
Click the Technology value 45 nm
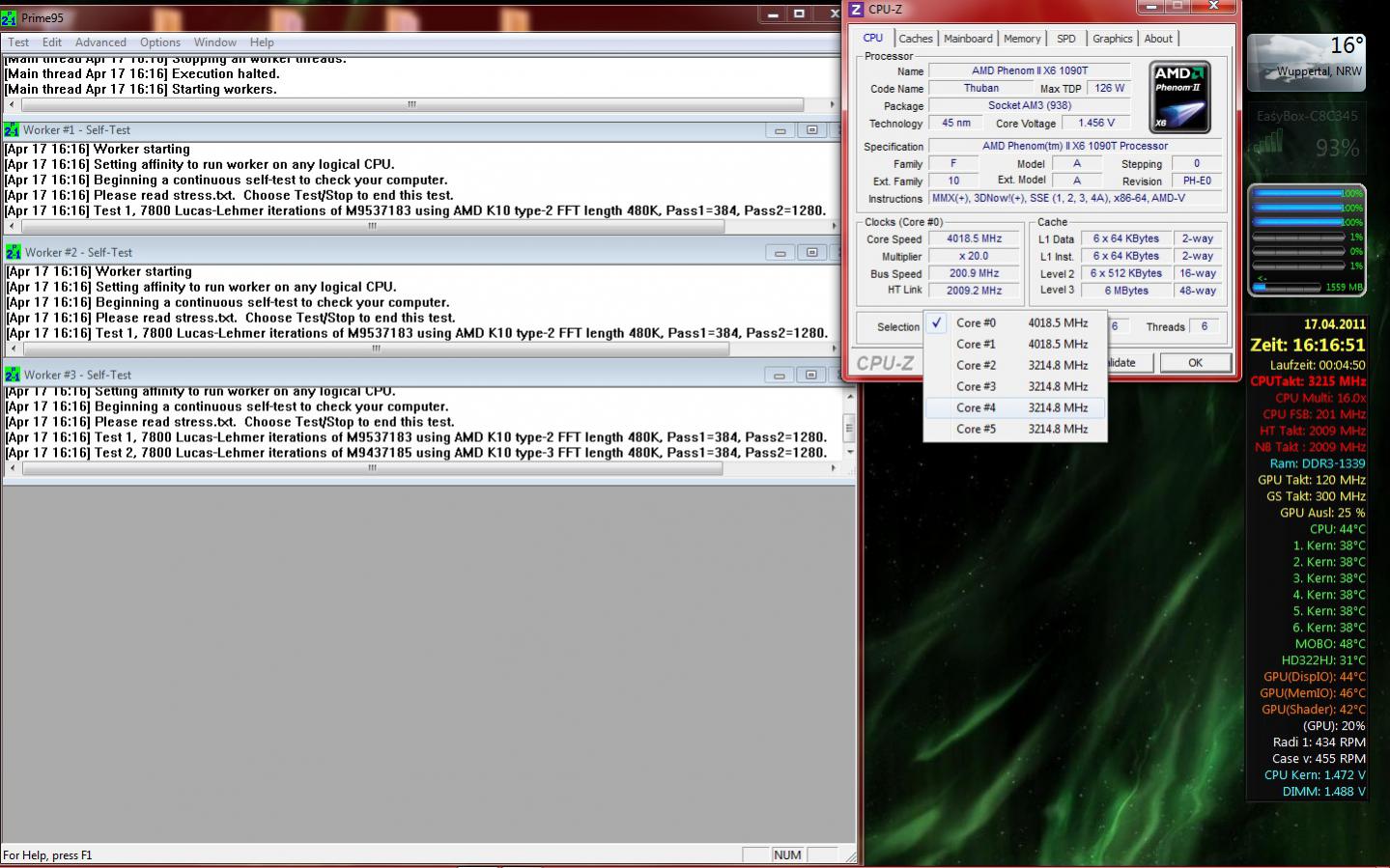coord(955,123)
